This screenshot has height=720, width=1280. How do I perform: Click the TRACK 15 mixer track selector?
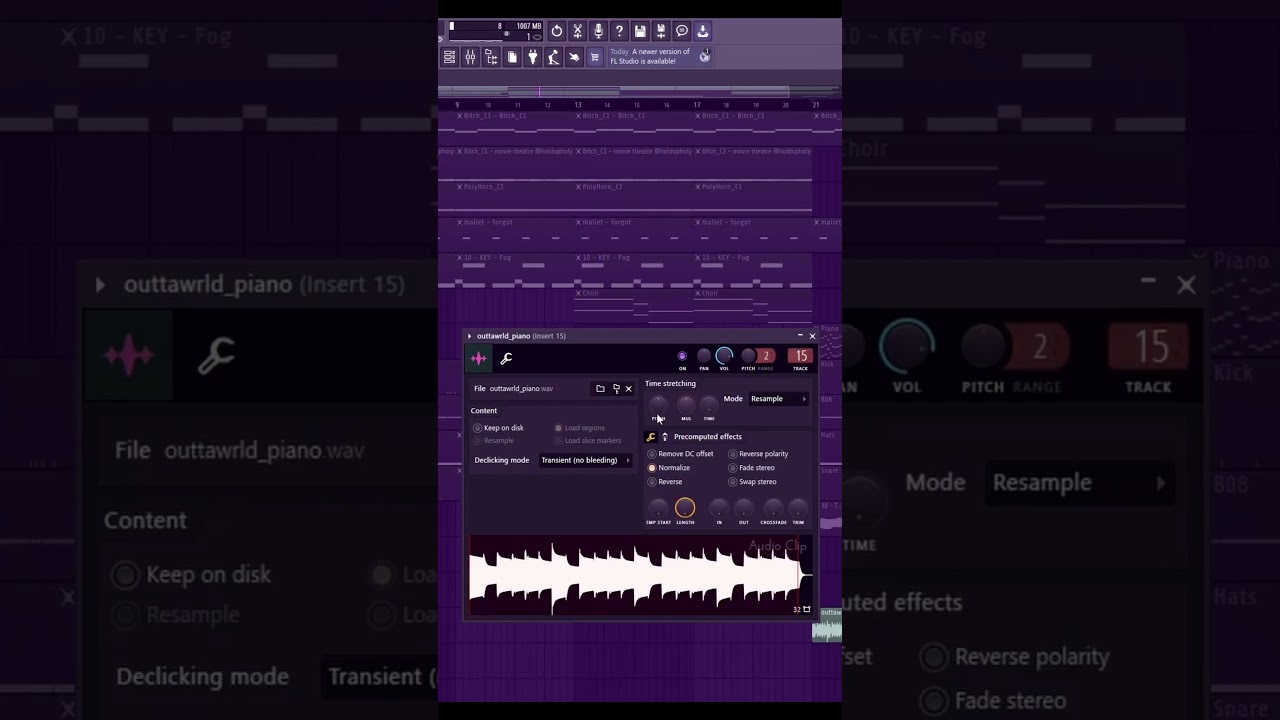pos(800,356)
